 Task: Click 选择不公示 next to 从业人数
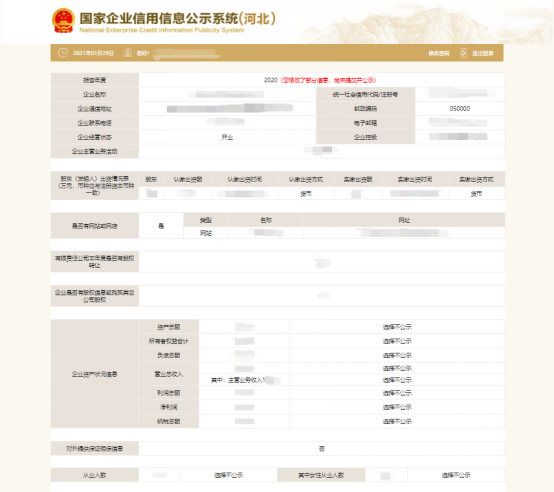point(229,475)
